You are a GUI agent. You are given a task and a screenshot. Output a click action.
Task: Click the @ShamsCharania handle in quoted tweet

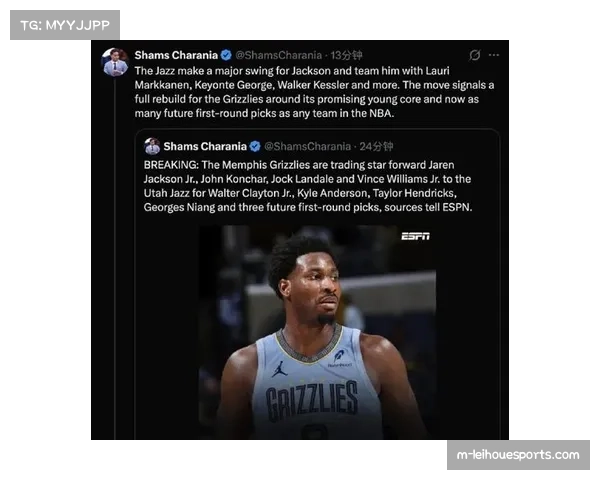[308, 146]
